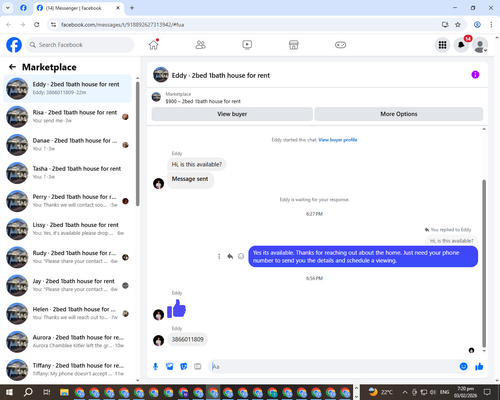This screenshot has height=400, width=500.
Task: Click Eddy's large thumbs-up sticker message
Action: [x=176, y=308]
